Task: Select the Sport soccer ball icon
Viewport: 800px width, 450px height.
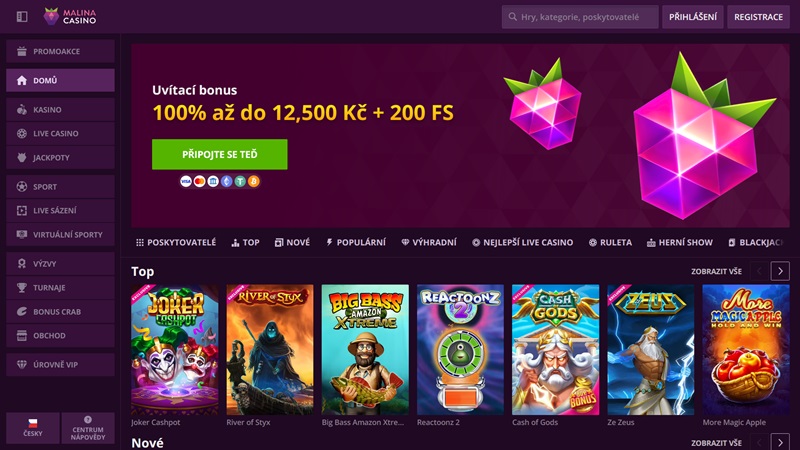Action: pos(60,187)
